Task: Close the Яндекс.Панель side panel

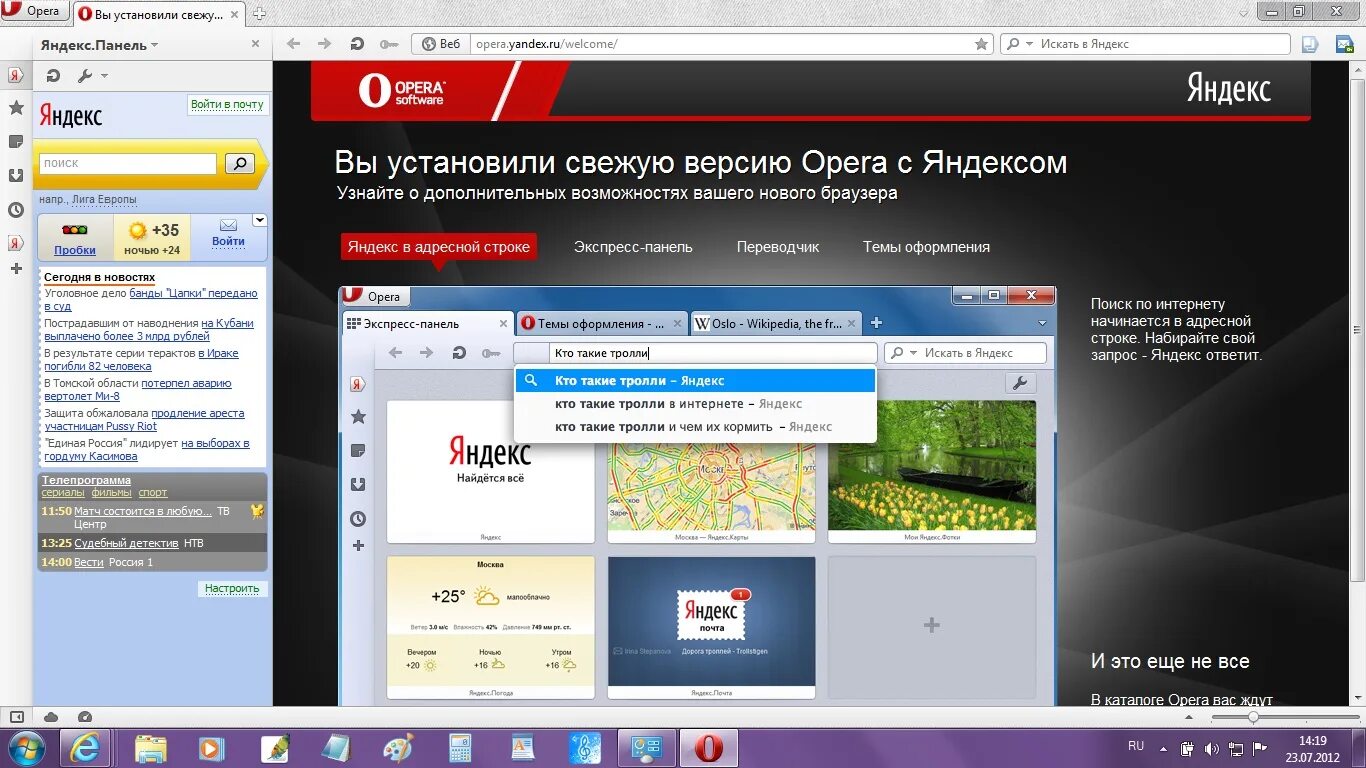Action: (x=255, y=44)
